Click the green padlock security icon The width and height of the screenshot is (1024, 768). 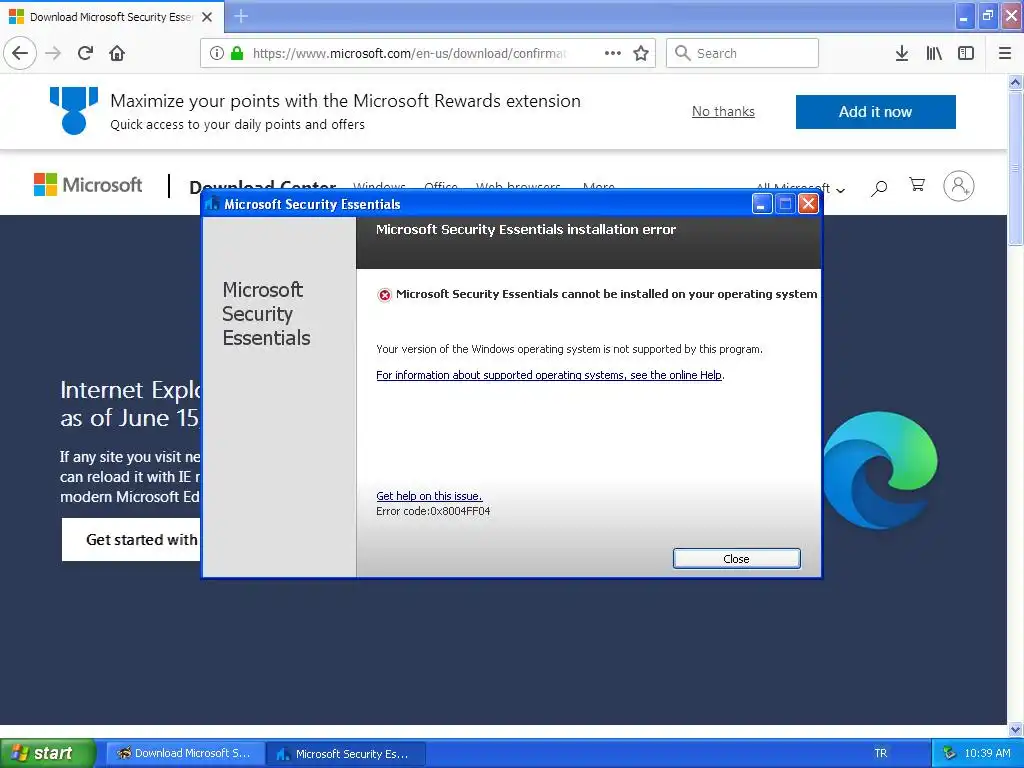(237, 53)
